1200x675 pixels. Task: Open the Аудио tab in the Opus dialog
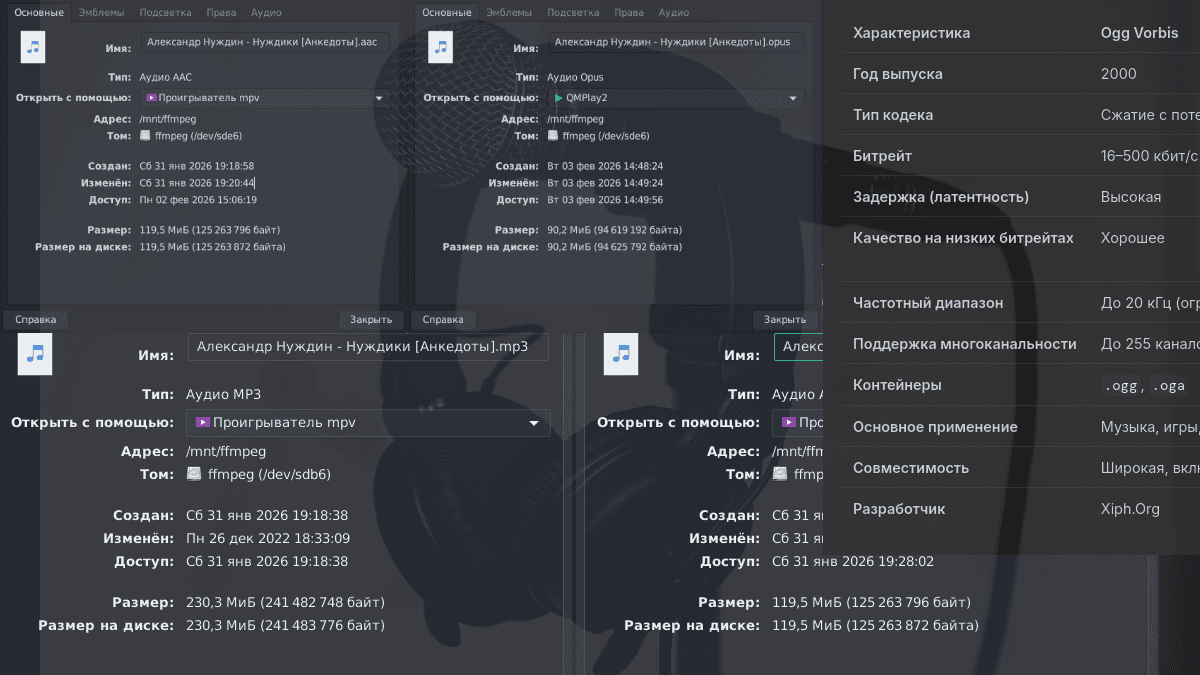(x=674, y=13)
